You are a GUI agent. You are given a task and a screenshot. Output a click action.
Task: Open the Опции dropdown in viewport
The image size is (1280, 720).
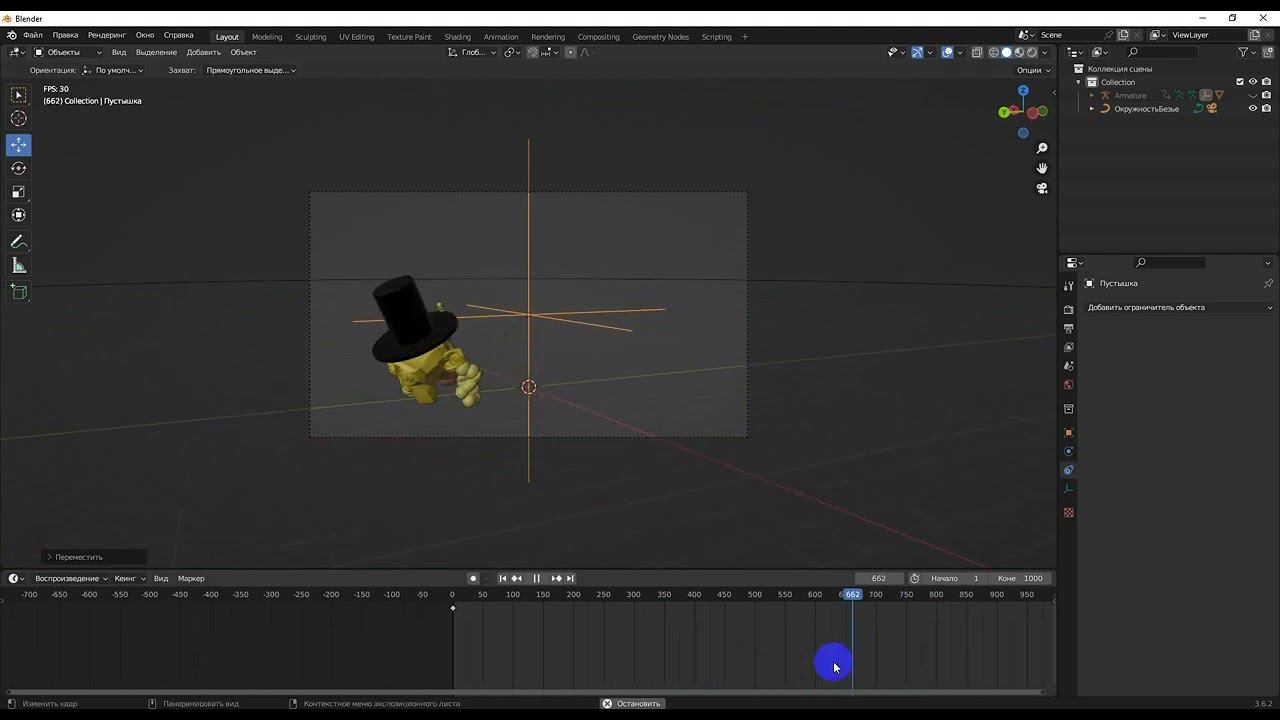(x=1033, y=70)
